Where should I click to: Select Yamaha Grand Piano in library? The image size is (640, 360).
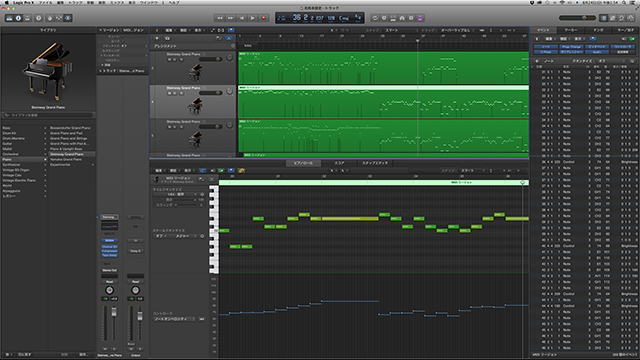point(66,159)
